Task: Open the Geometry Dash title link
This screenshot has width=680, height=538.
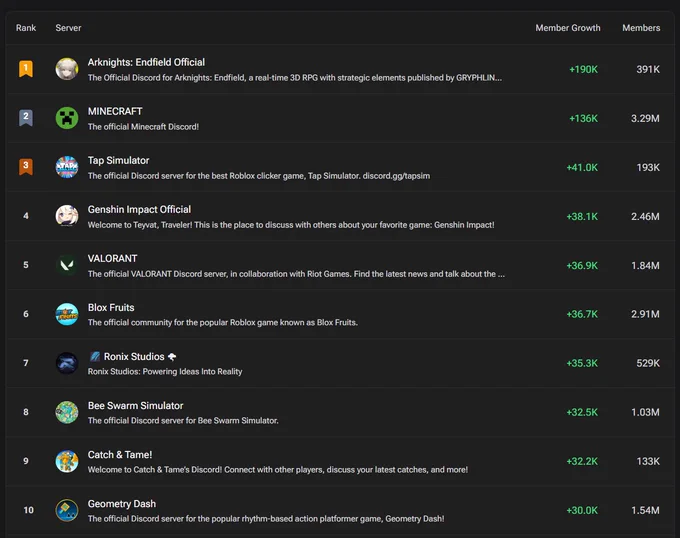Action: click(121, 504)
